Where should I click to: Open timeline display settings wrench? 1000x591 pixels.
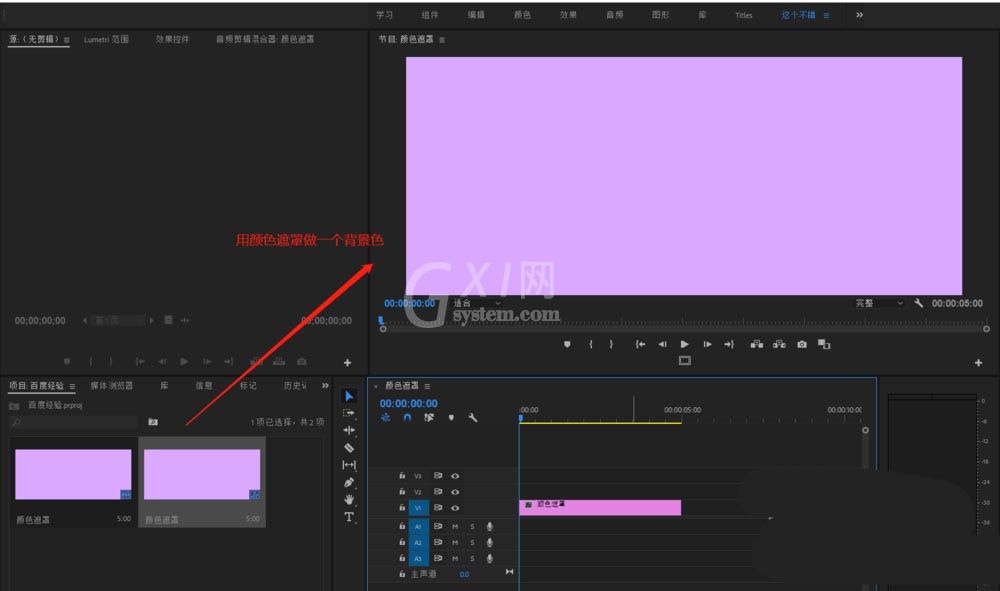pyautogui.click(x=473, y=418)
